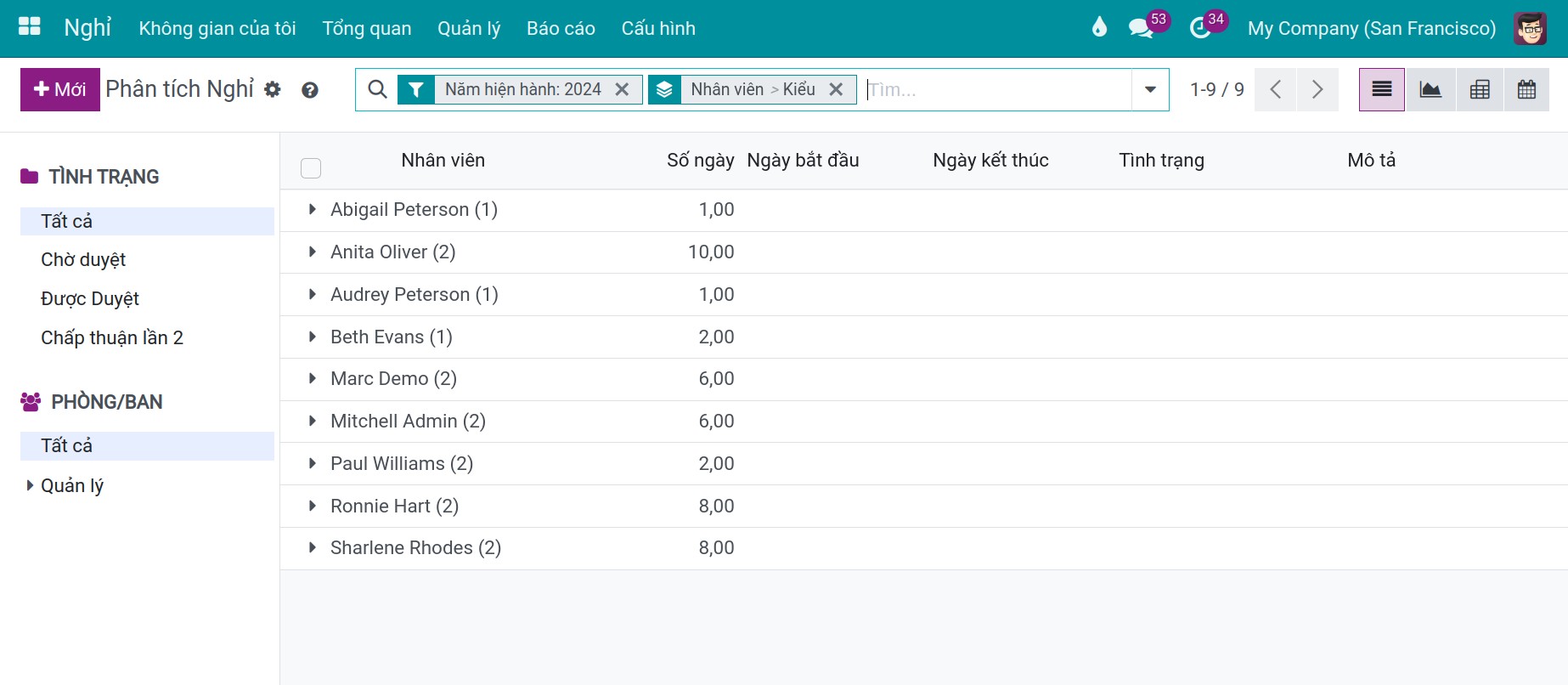Click the gear icon beside Phân tích Nghỉ
The image size is (1568, 685).
pos(273,89)
